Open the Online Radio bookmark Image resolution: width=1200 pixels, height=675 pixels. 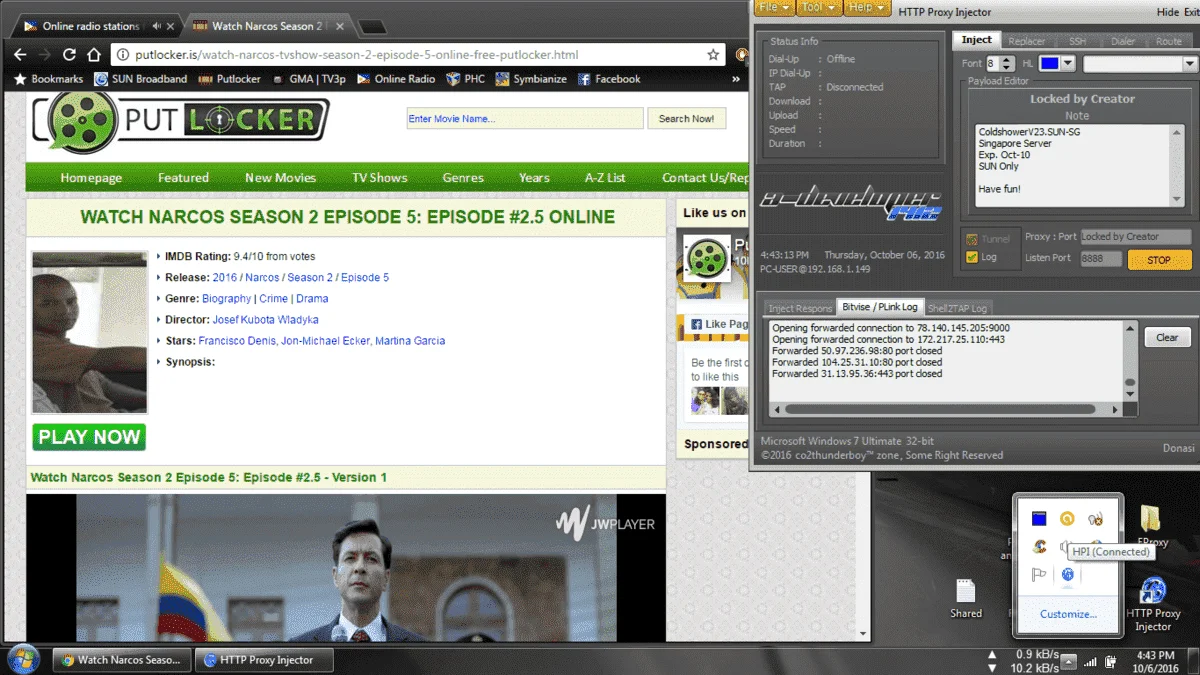[x=396, y=79]
